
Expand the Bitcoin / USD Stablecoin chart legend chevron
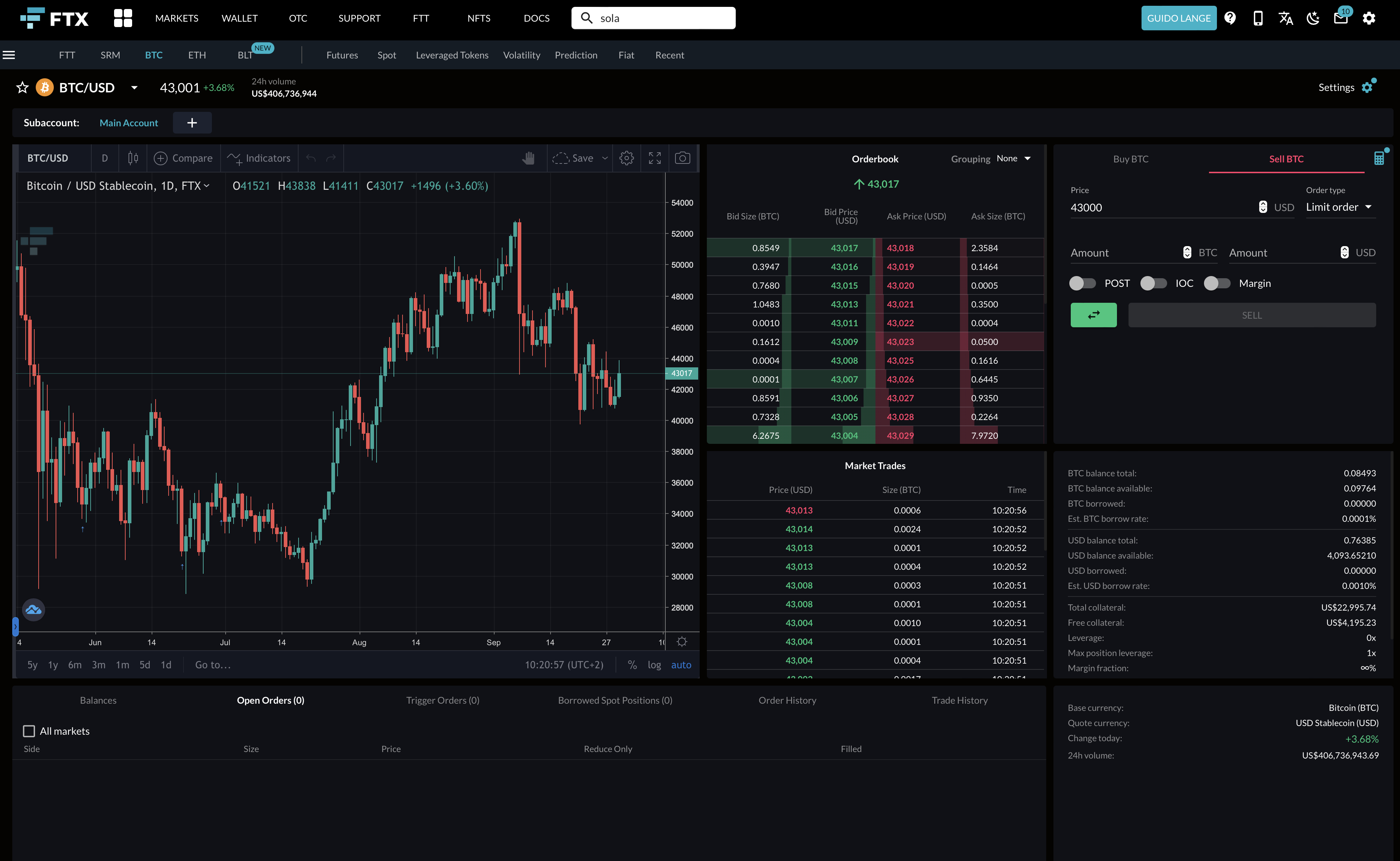tap(206, 185)
